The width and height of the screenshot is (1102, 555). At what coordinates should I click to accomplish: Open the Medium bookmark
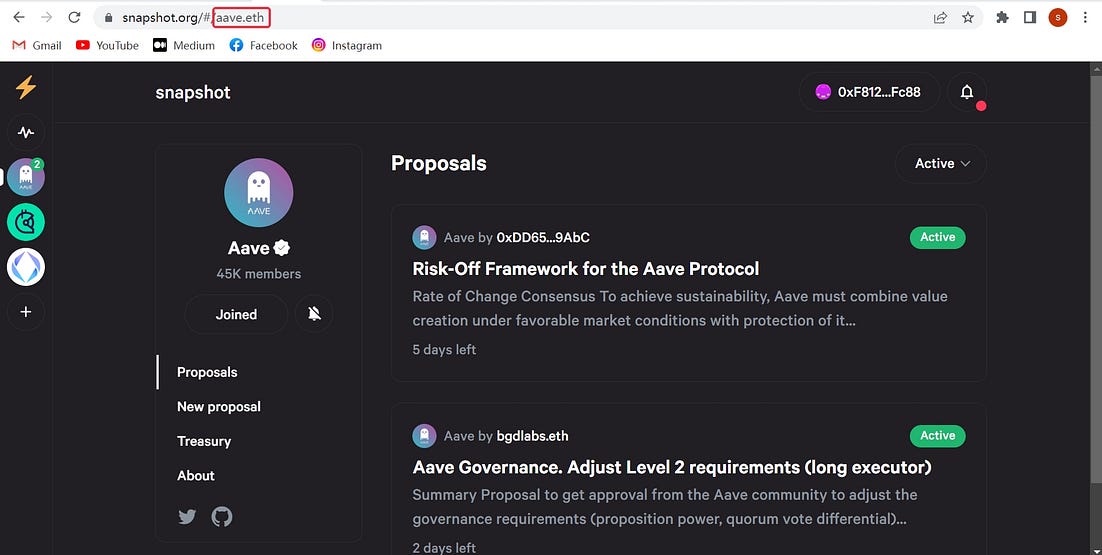tap(184, 45)
